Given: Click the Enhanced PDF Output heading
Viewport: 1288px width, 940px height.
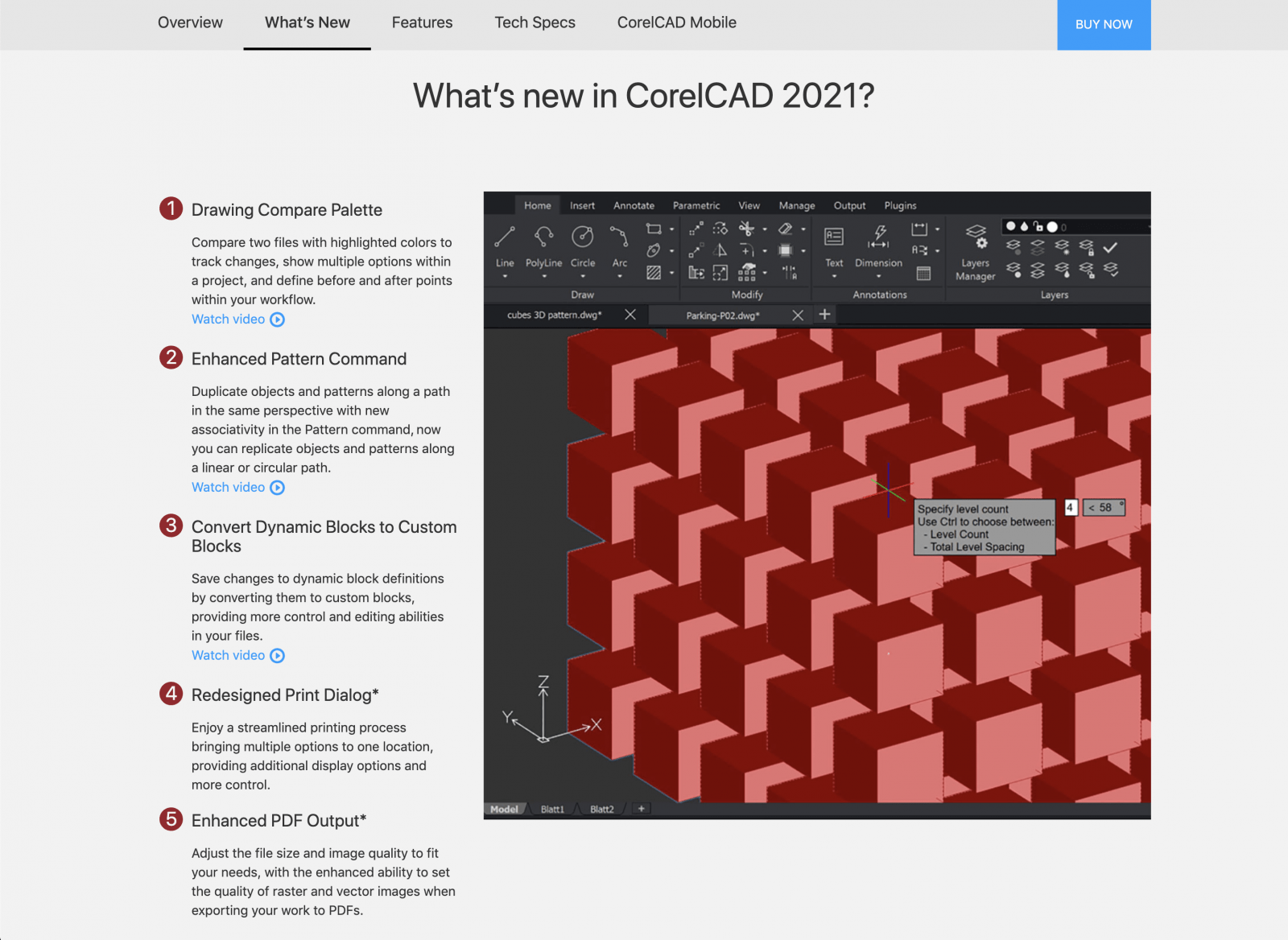Looking at the screenshot, I should (x=279, y=821).
